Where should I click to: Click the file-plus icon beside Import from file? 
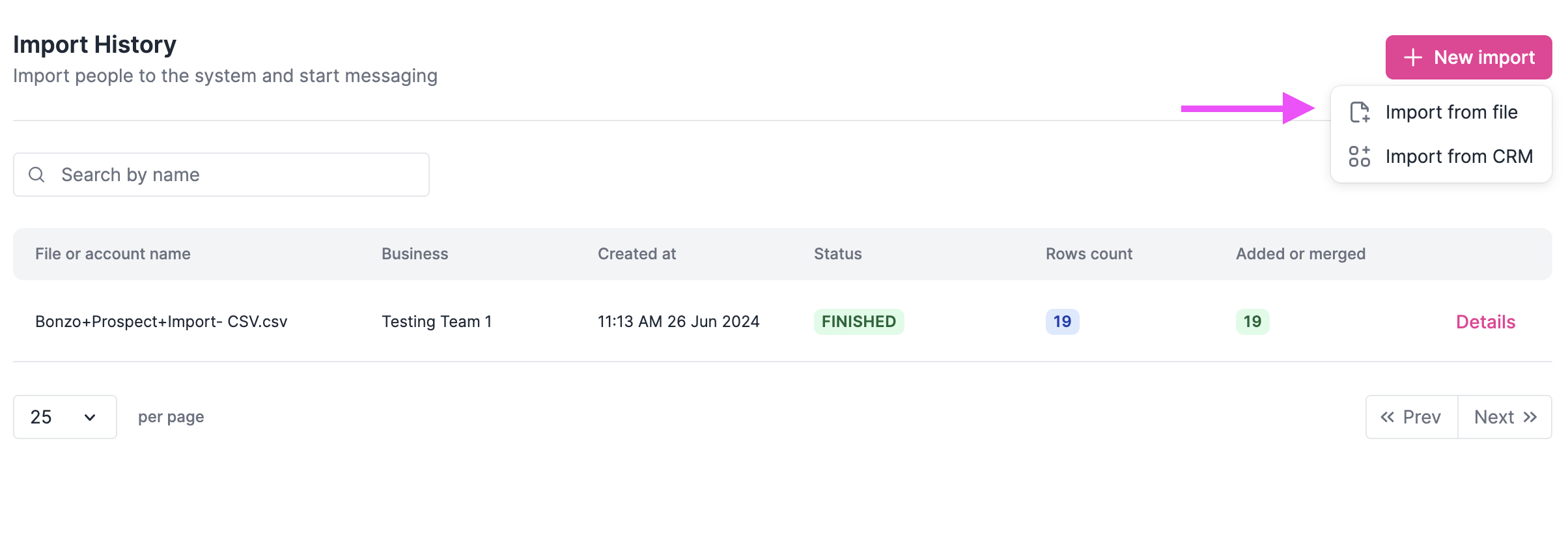coord(1360,111)
